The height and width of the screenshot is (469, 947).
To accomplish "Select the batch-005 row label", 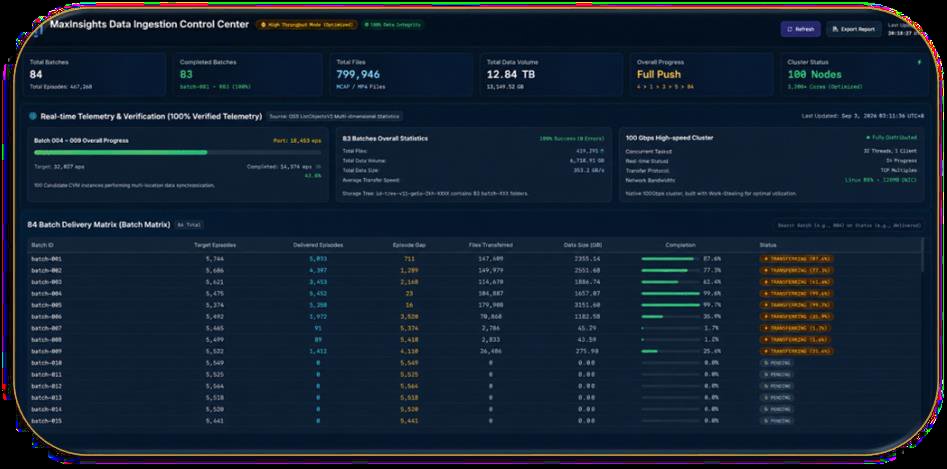I will (x=47, y=305).
